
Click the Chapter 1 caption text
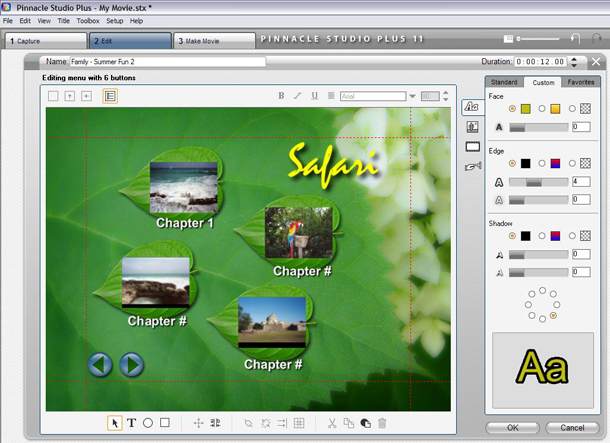185,223
